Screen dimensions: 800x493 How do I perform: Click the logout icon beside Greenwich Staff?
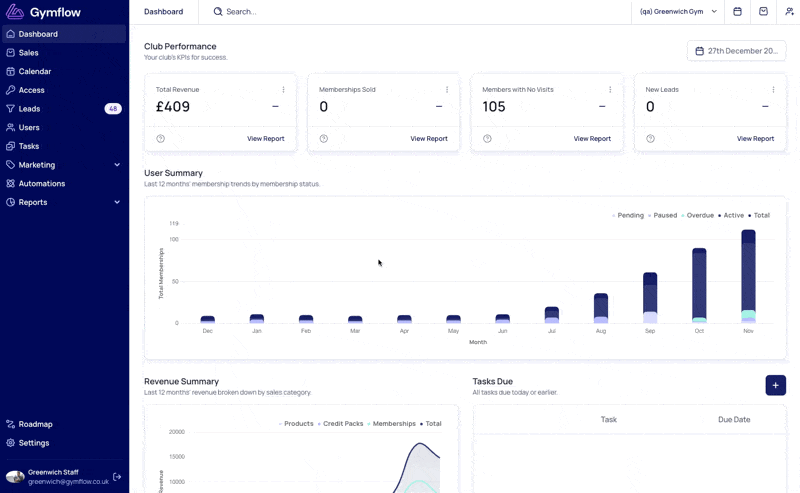(x=117, y=477)
